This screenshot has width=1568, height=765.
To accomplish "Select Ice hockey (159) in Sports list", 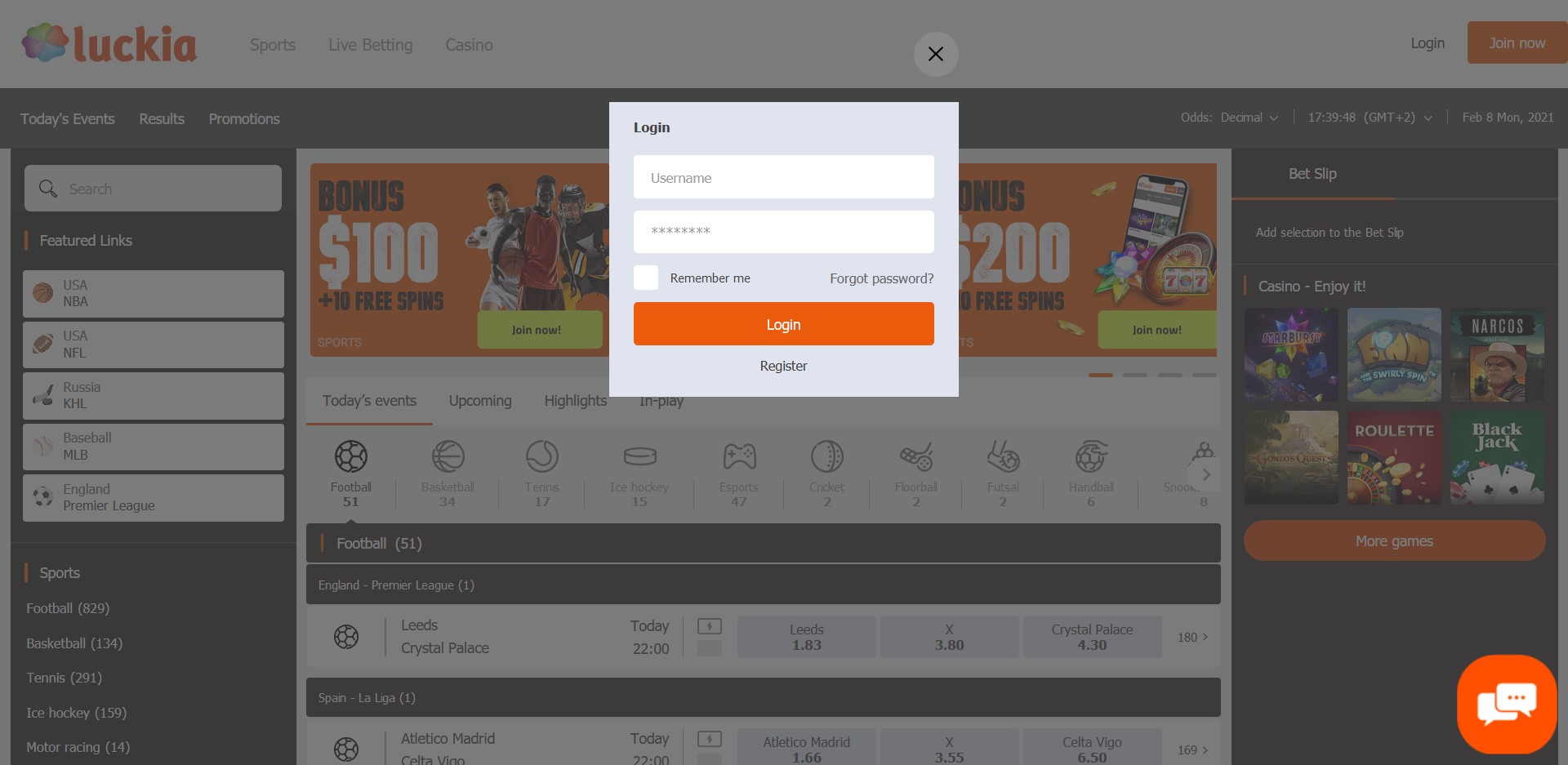I will pyautogui.click(x=76, y=713).
